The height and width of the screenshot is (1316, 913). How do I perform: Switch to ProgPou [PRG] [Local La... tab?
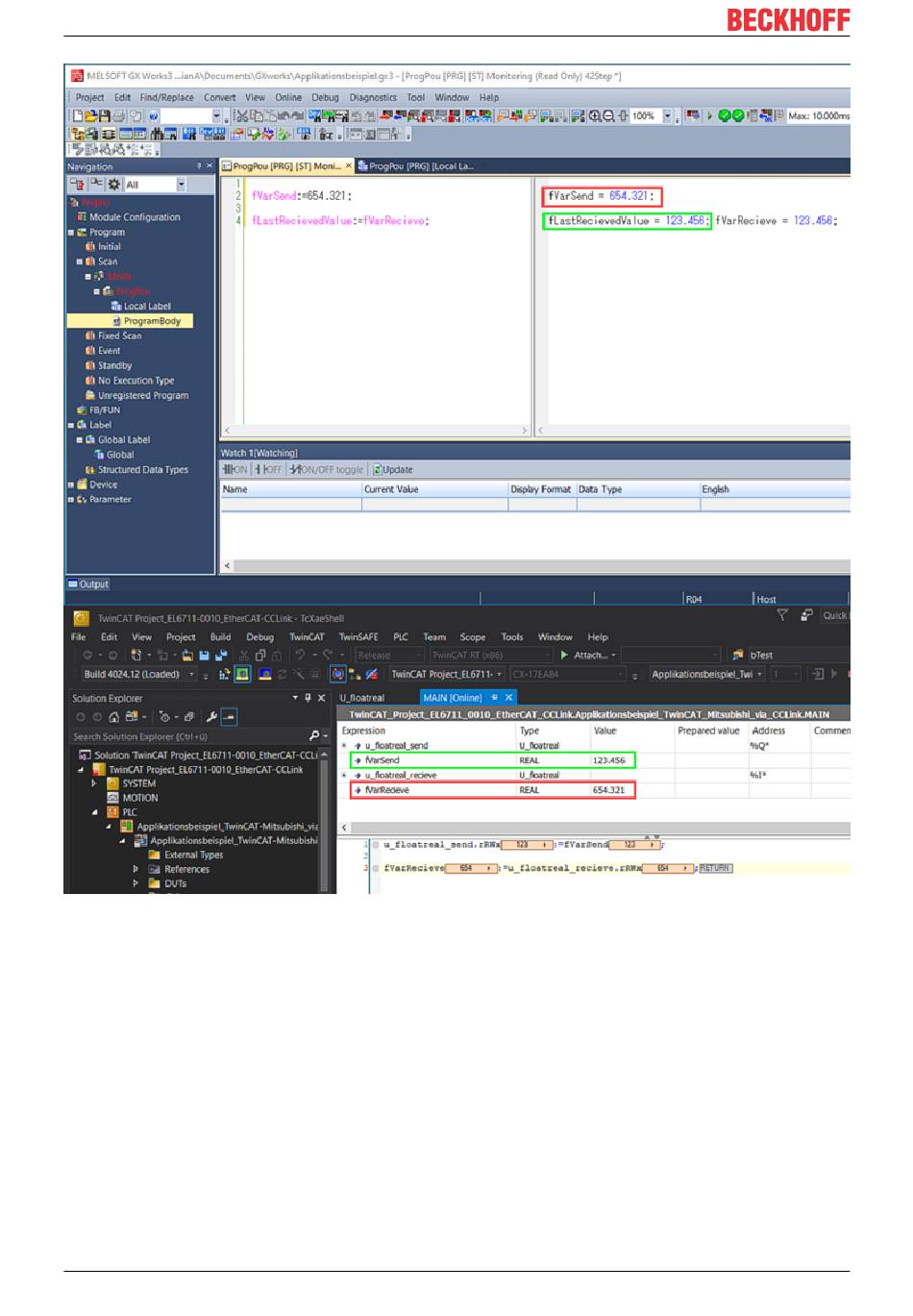(416, 166)
